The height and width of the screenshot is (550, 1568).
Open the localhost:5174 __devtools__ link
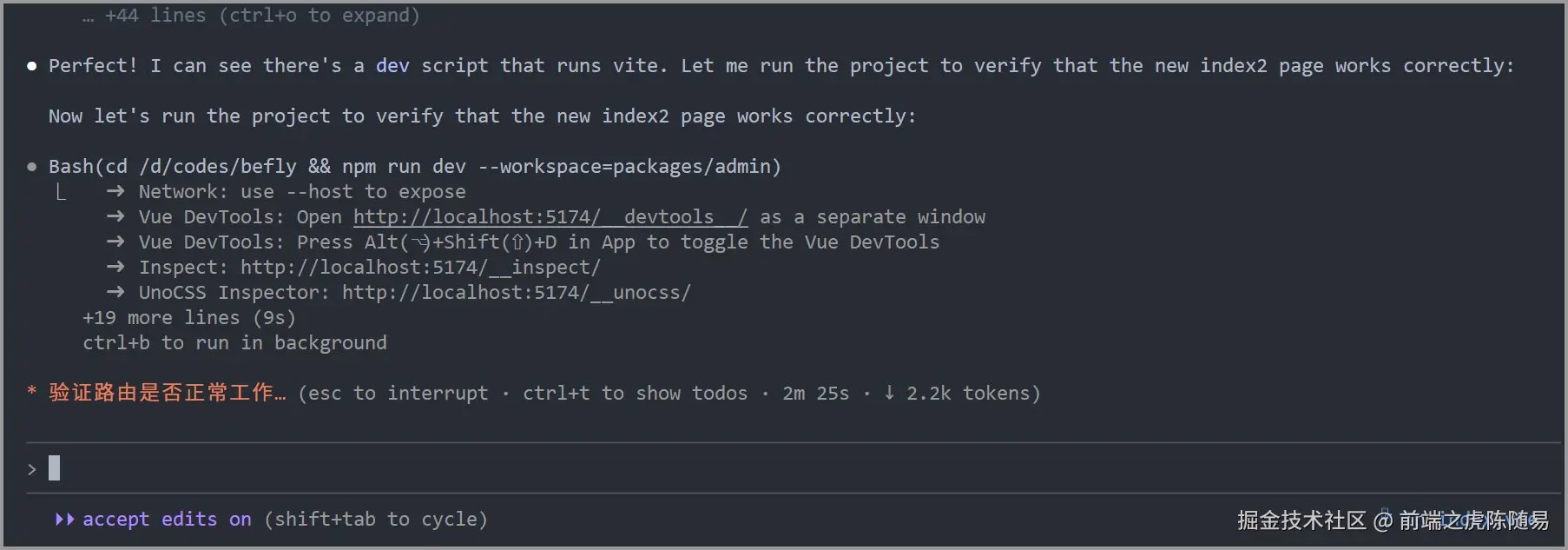(550, 217)
